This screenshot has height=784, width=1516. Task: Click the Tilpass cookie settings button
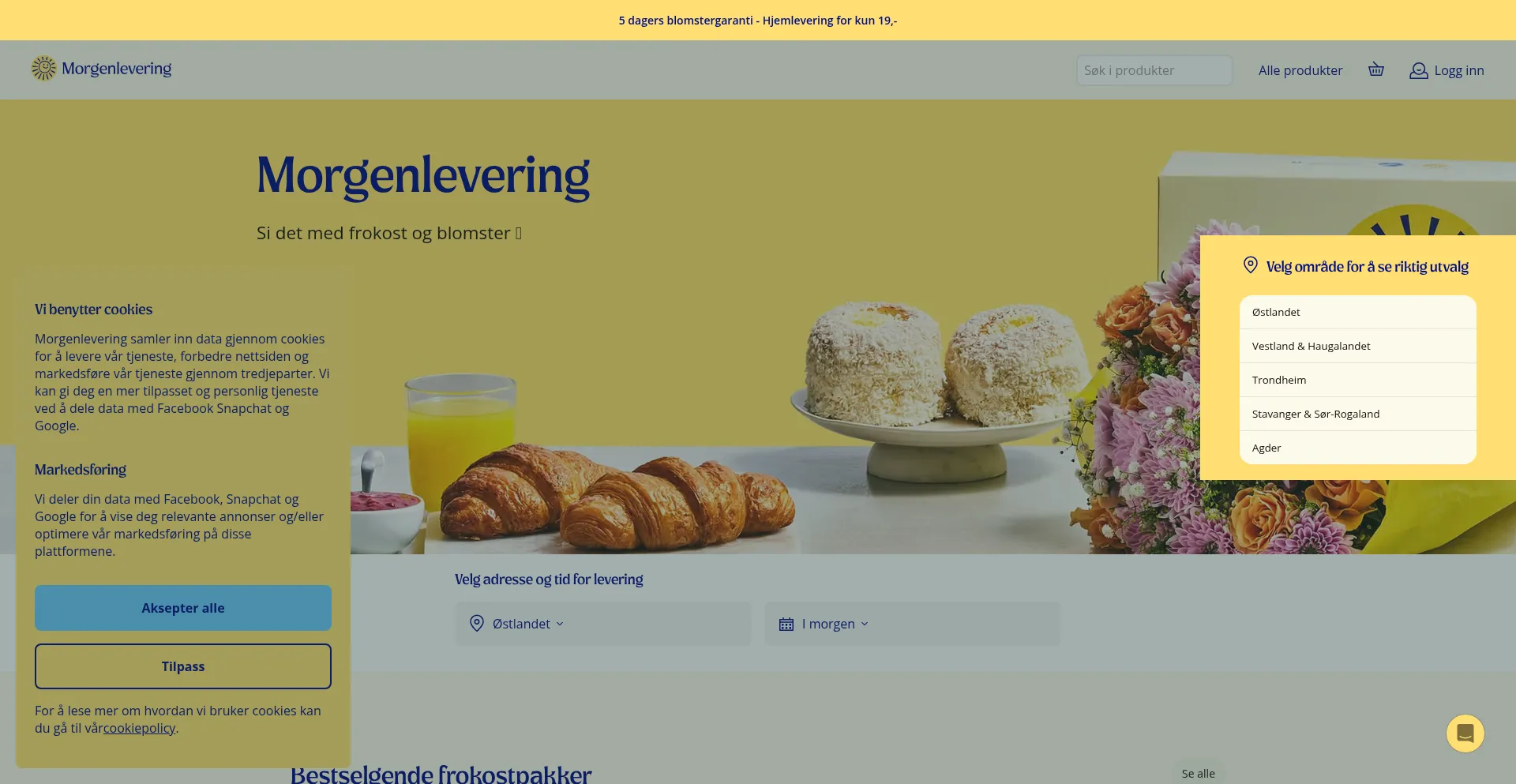pyautogui.click(x=183, y=666)
